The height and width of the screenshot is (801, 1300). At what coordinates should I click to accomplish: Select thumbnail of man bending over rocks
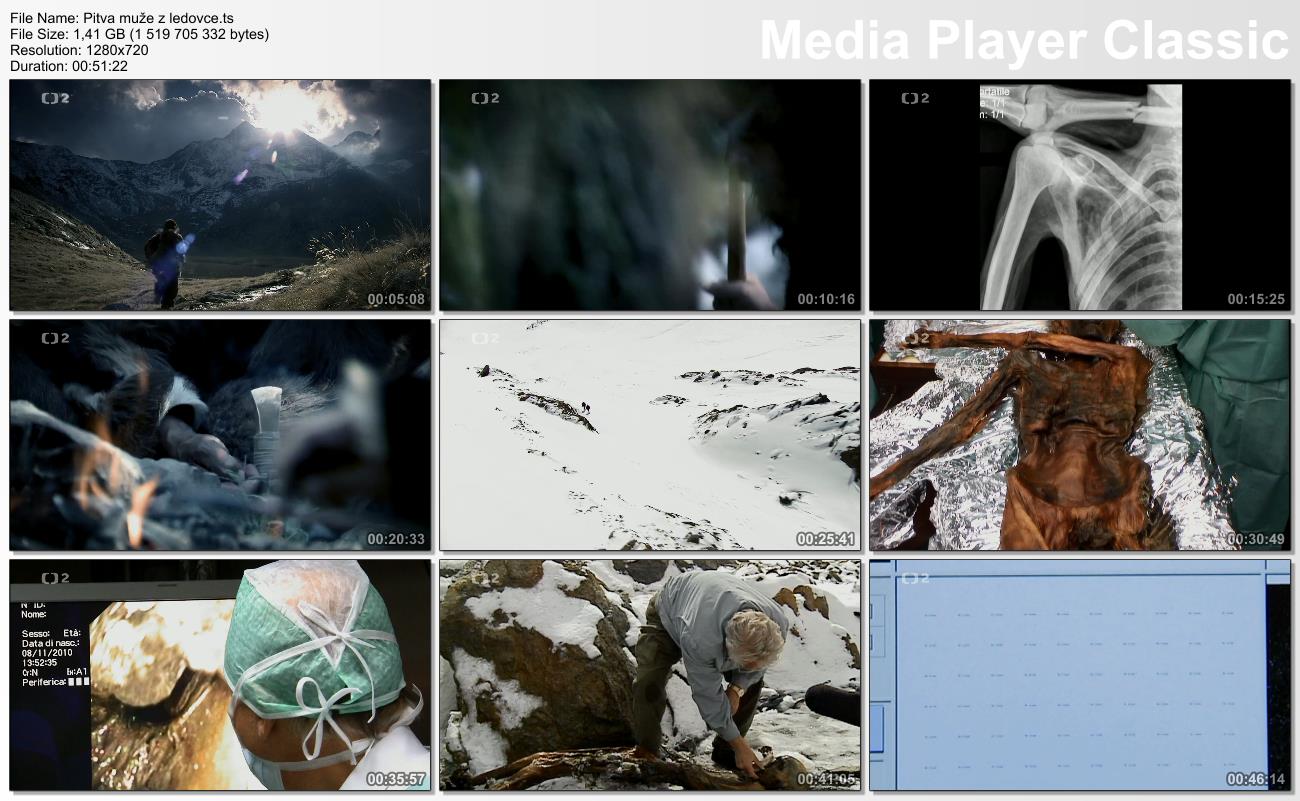pos(650,675)
